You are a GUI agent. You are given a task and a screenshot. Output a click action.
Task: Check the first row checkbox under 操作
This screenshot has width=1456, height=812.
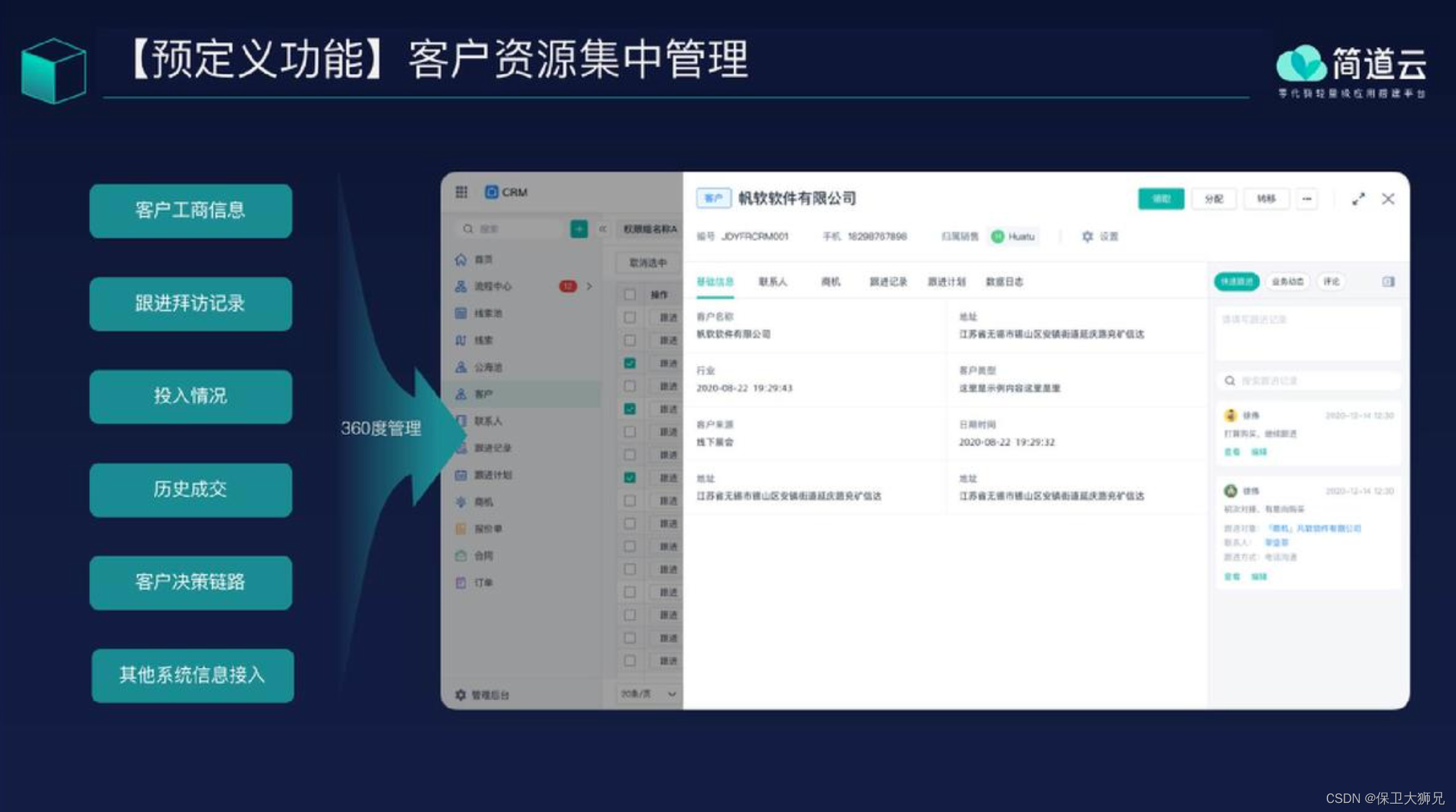[630, 318]
